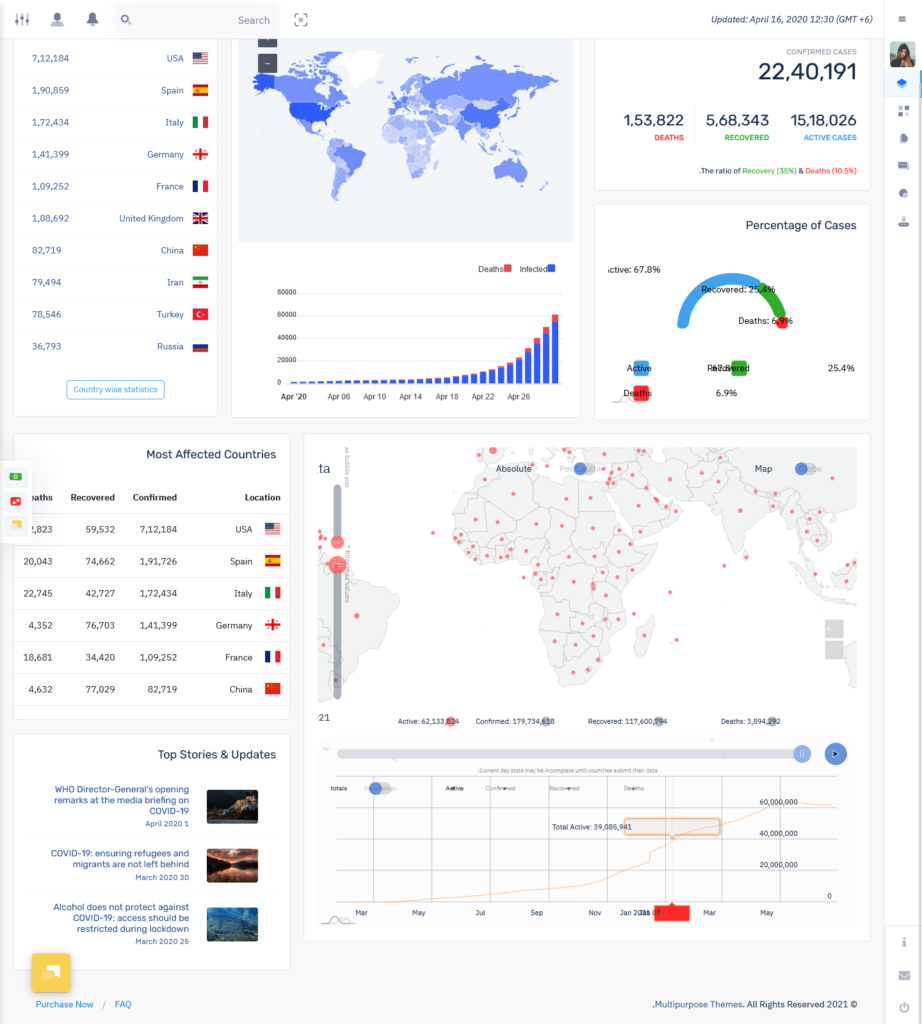Viewport: 922px width, 1024px height.
Task: Zoom out on the bubble map
Action: tap(834, 650)
